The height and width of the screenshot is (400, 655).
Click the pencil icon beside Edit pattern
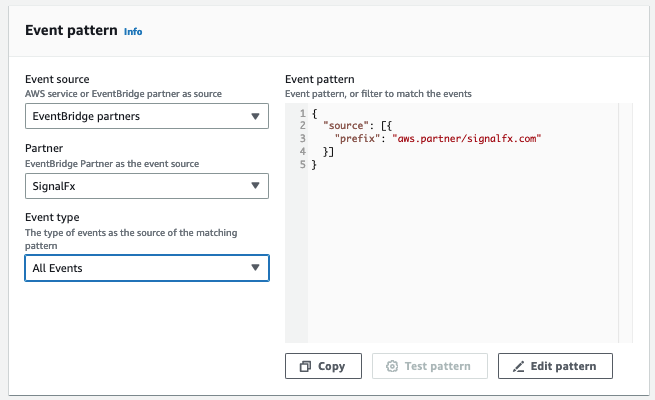click(518, 366)
